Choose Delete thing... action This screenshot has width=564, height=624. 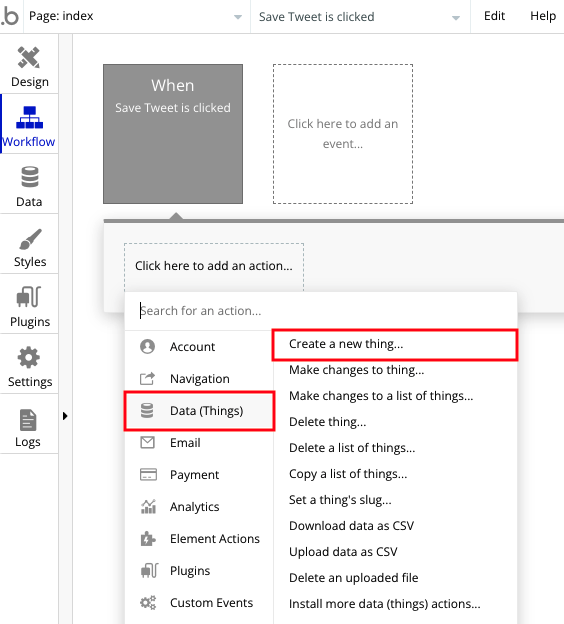[327, 422]
